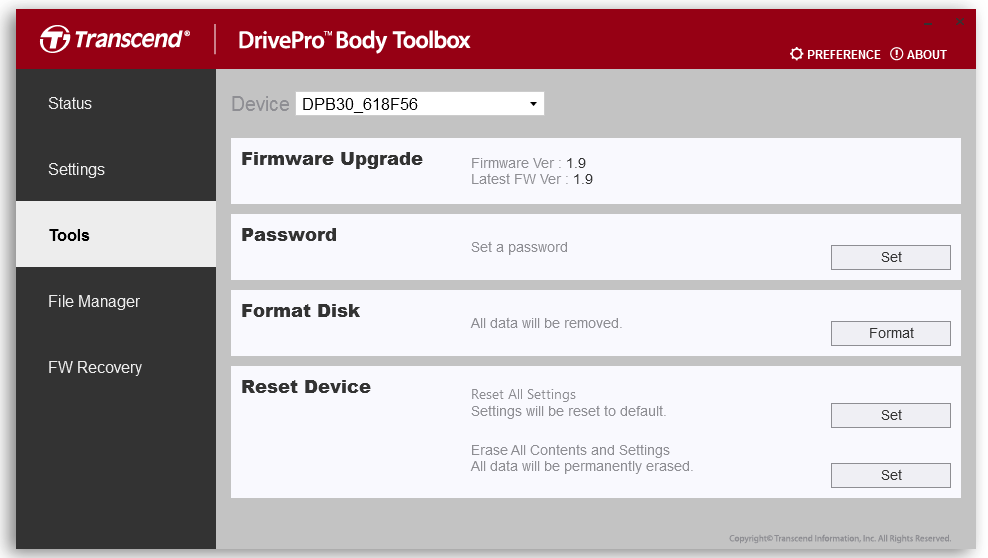Click the Firmware Upgrade heading
Viewport: 988px width, 558px height.
pos(332,159)
